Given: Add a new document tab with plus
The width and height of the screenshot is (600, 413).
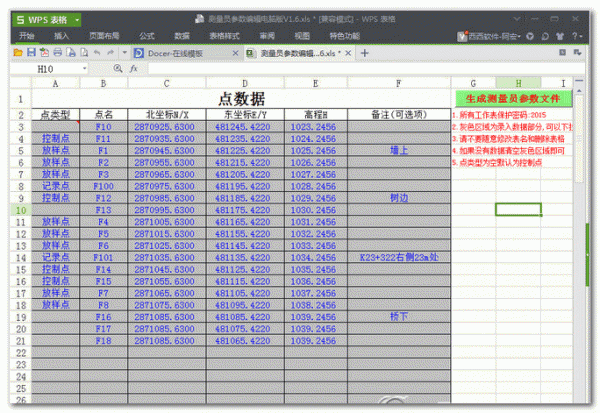Looking at the screenshot, I should click(365, 53).
